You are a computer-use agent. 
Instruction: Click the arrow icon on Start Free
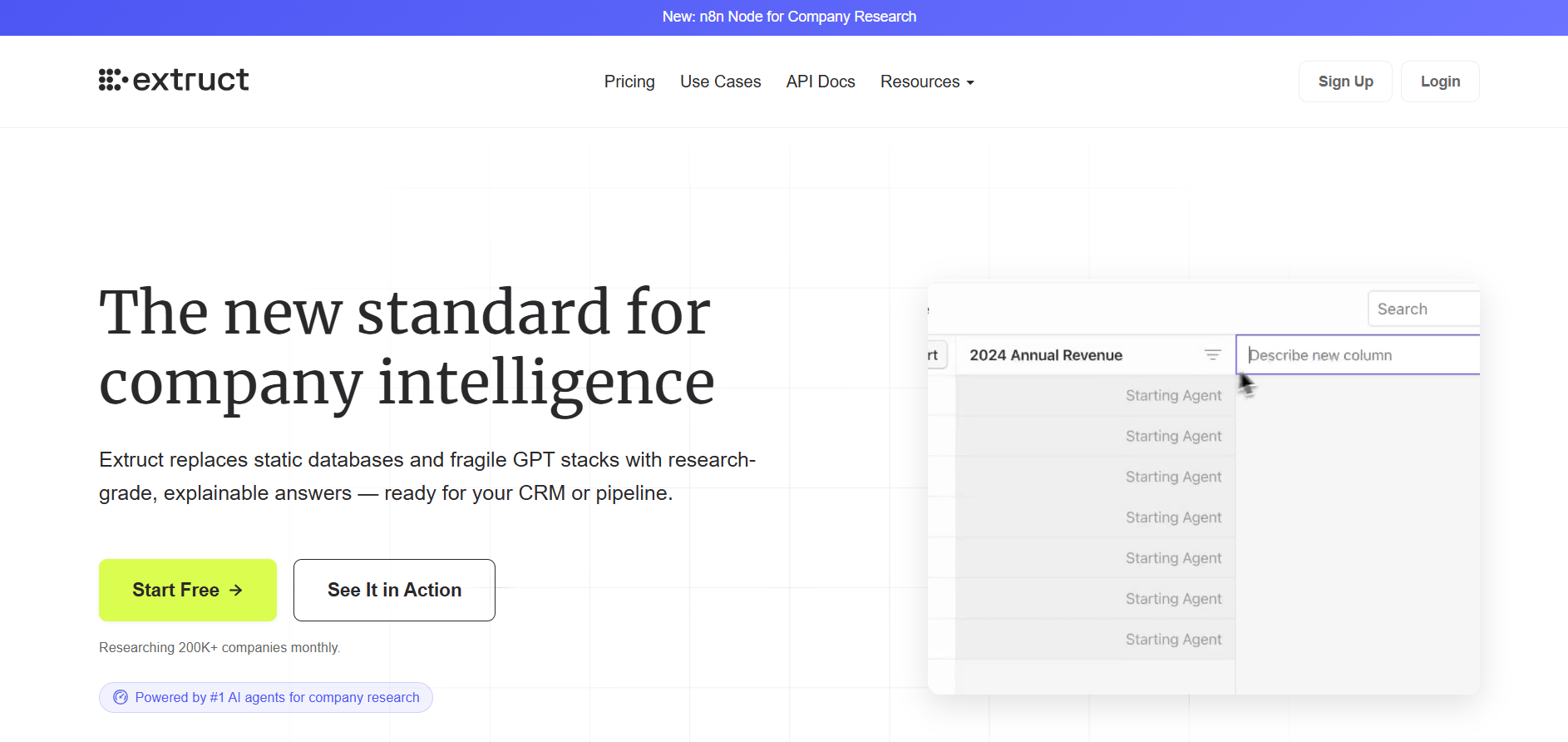(x=236, y=590)
